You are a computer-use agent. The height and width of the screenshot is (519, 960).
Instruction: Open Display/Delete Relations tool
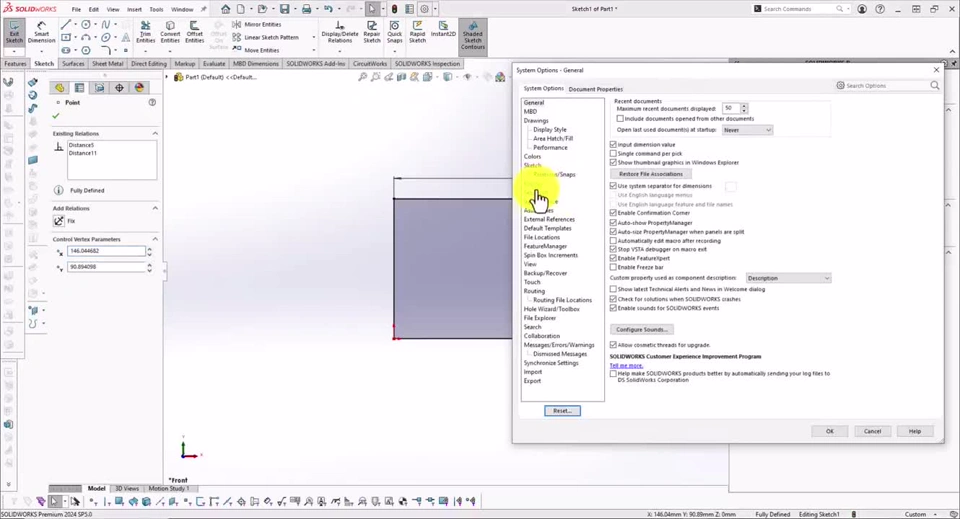[340, 32]
